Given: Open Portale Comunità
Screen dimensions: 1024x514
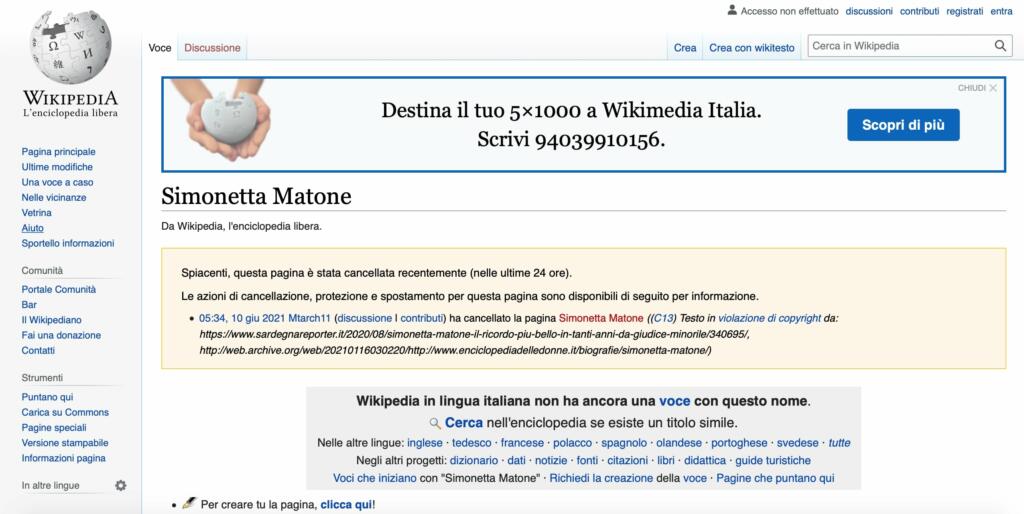Looking at the screenshot, I should click(59, 289).
